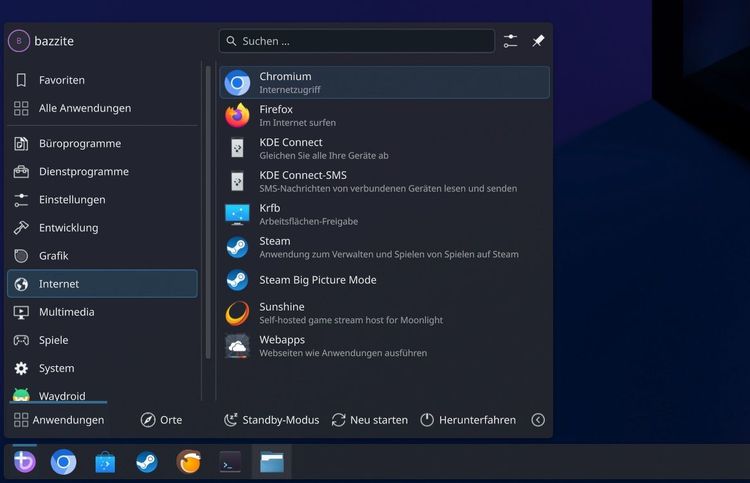Image resolution: width=750 pixels, height=483 pixels.
Task: Open the Grafik category
Action: [102, 256]
